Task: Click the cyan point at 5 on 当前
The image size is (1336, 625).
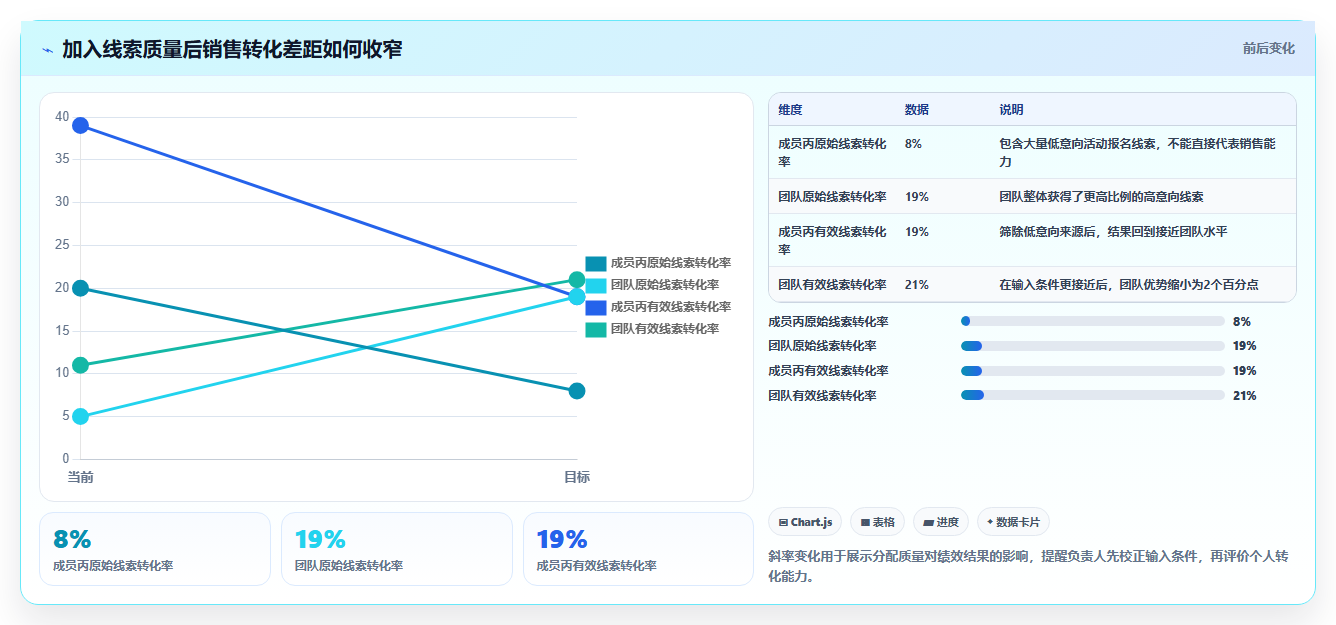Action: pos(80,416)
